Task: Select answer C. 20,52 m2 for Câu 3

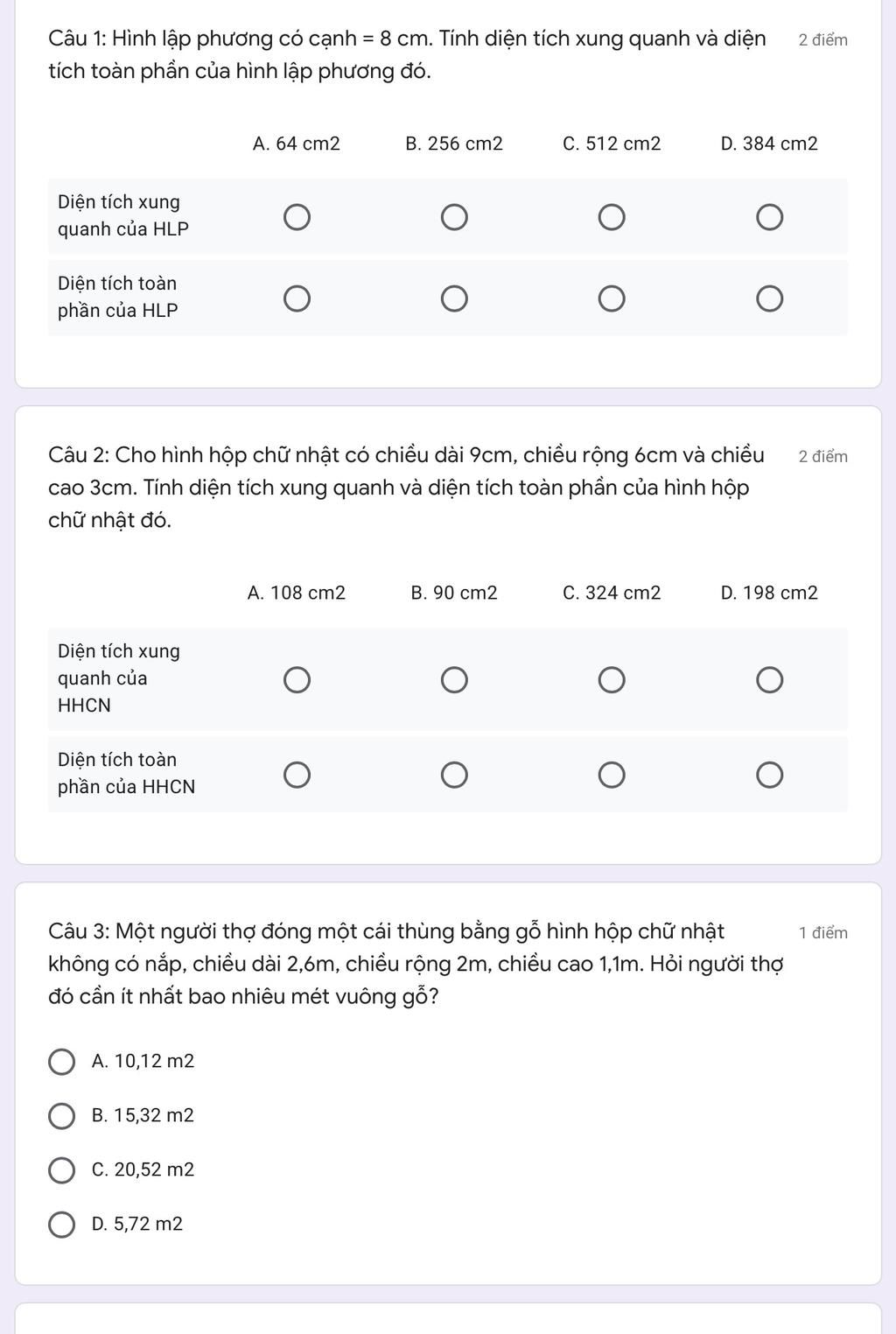Action: pyautogui.click(x=60, y=1170)
